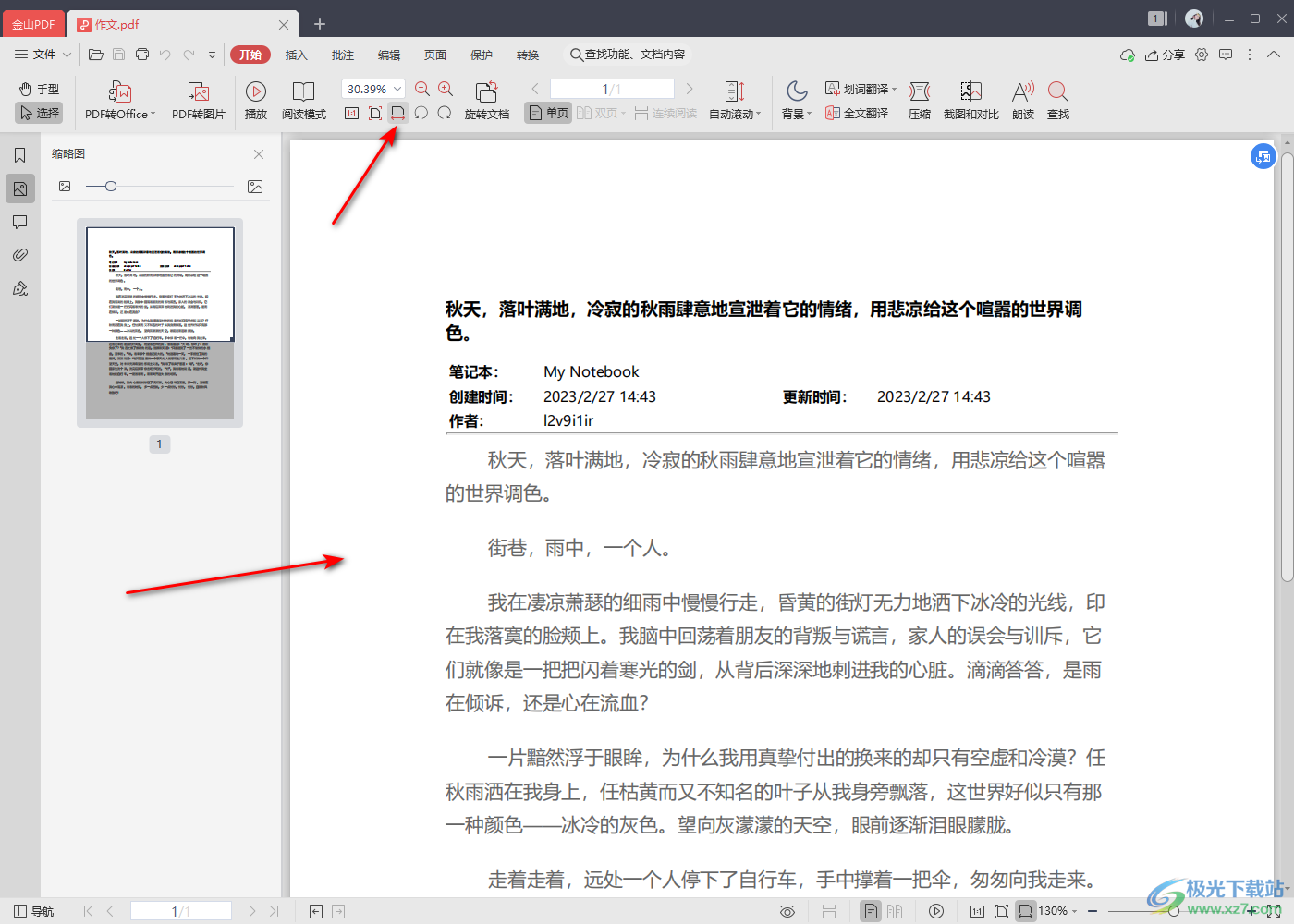Click the open file folder icon

pos(95,55)
